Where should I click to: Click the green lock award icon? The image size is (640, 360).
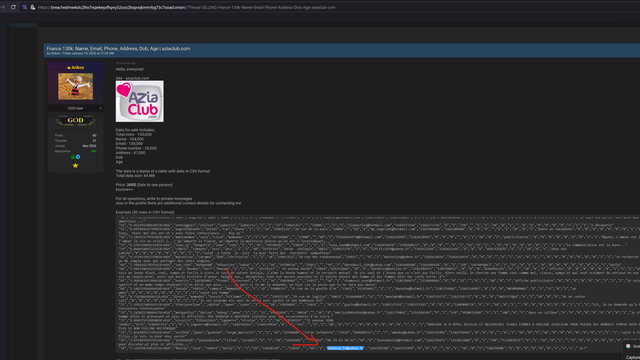pyautogui.click(x=73, y=157)
